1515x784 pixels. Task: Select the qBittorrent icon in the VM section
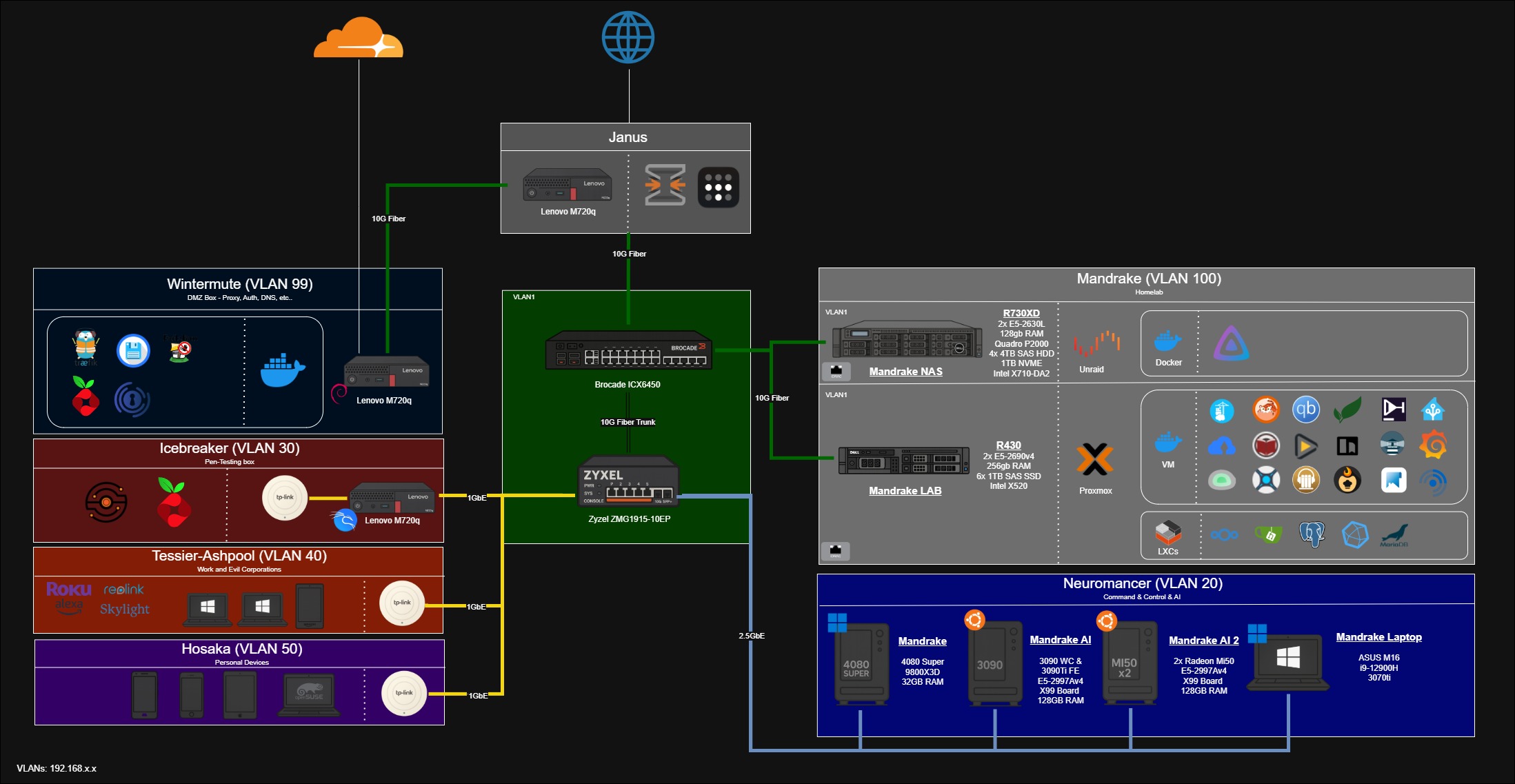tap(1306, 410)
